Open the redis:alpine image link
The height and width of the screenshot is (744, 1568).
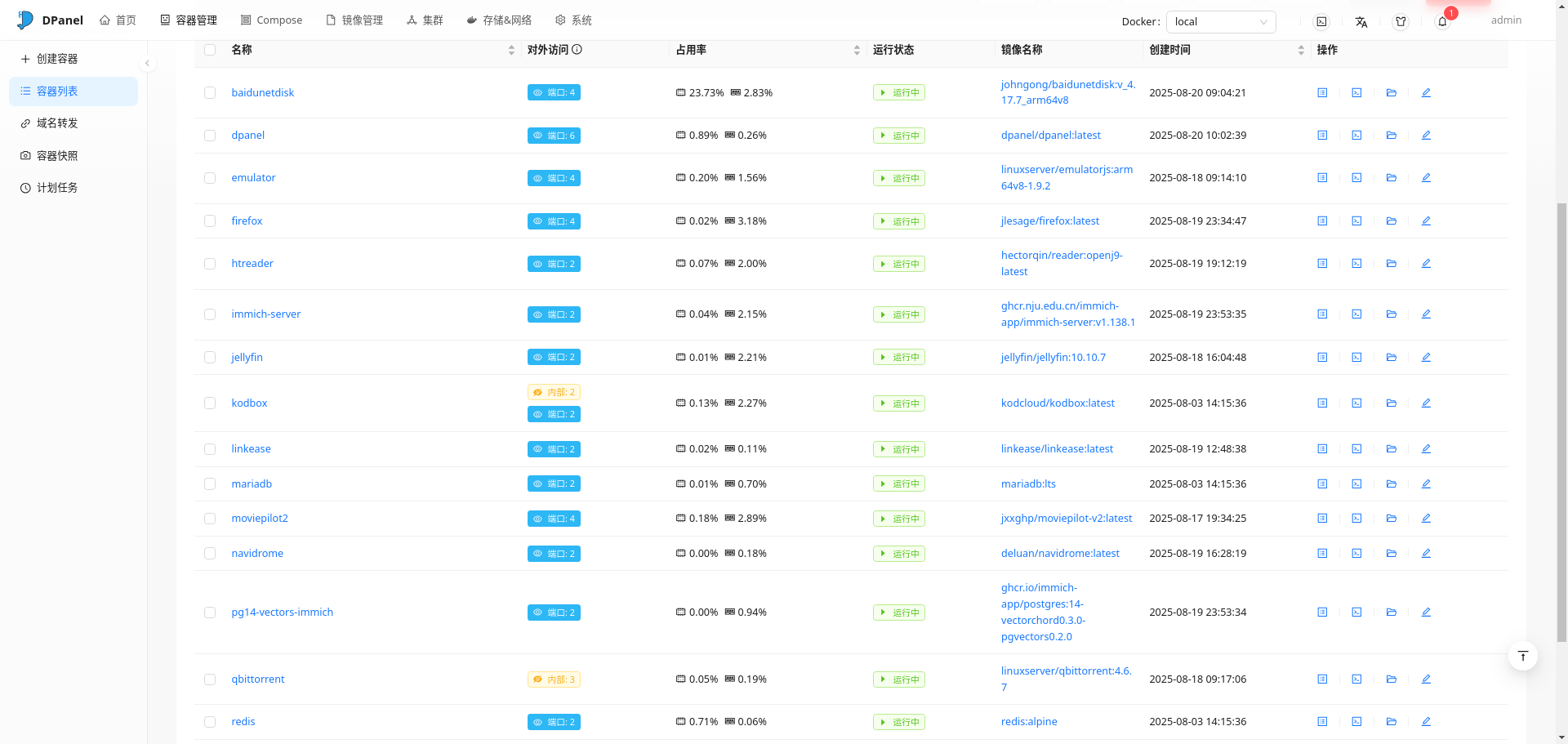point(1029,722)
